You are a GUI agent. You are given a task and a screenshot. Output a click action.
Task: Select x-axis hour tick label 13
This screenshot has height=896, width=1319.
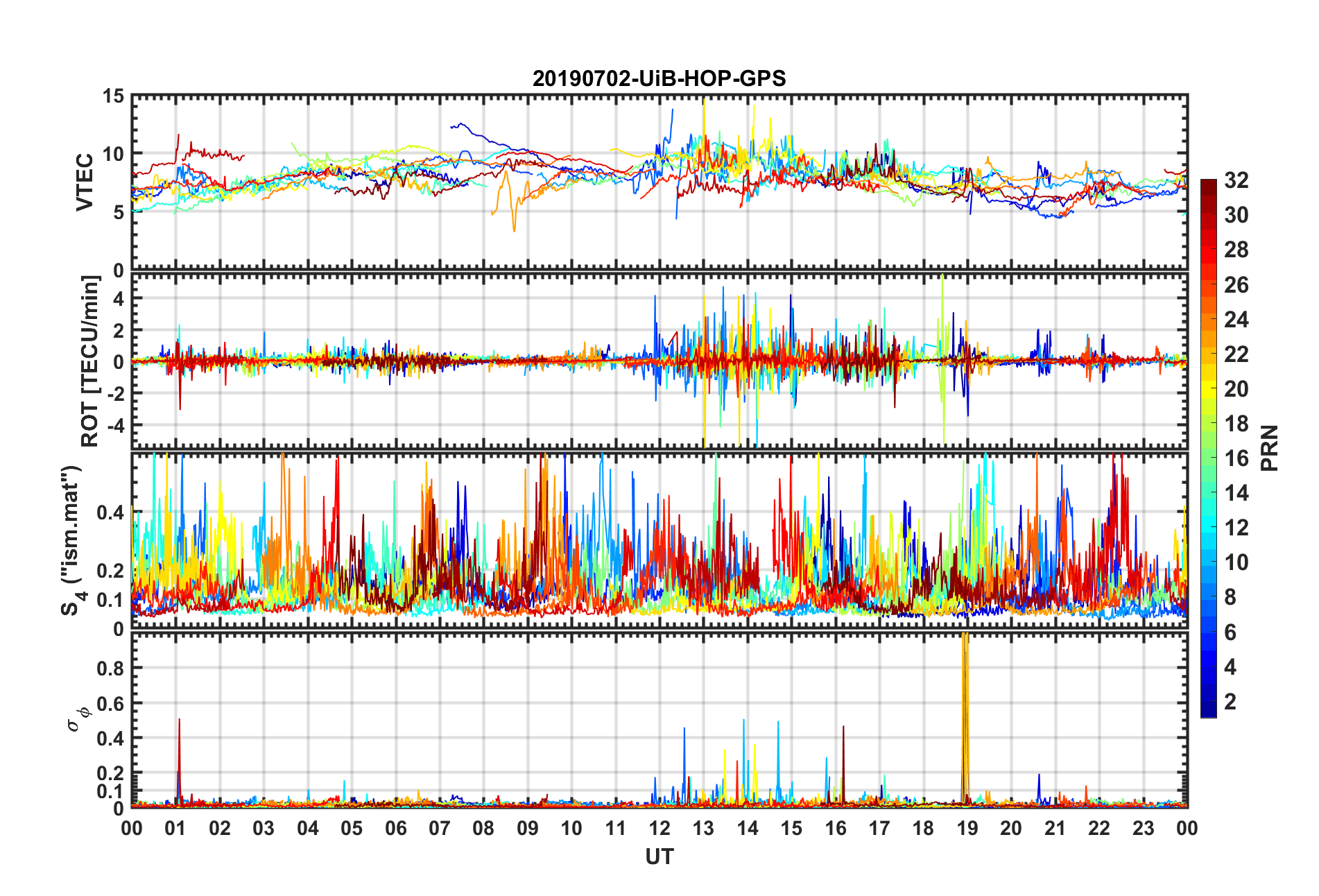(703, 828)
